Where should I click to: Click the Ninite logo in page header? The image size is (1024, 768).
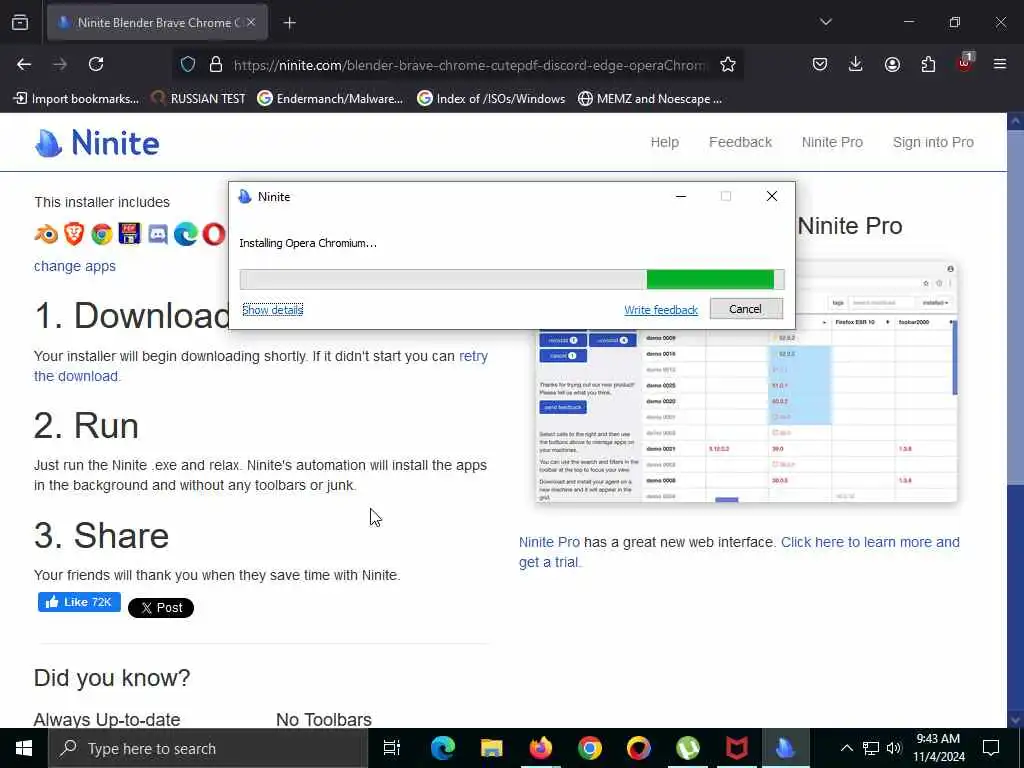97,142
